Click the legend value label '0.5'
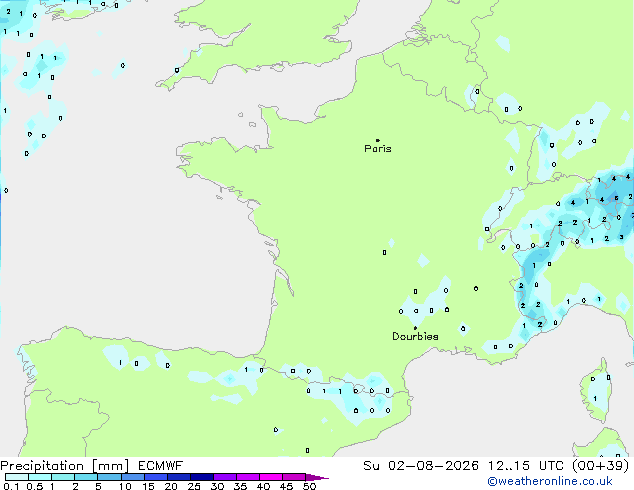 pos(34,486)
